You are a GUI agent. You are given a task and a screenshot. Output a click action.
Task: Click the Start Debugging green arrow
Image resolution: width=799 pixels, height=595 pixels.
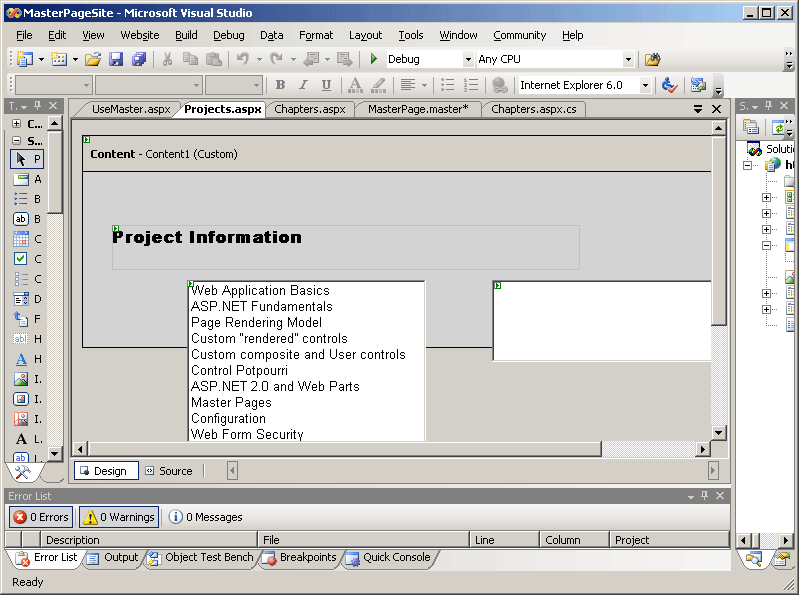pyautogui.click(x=374, y=60)
